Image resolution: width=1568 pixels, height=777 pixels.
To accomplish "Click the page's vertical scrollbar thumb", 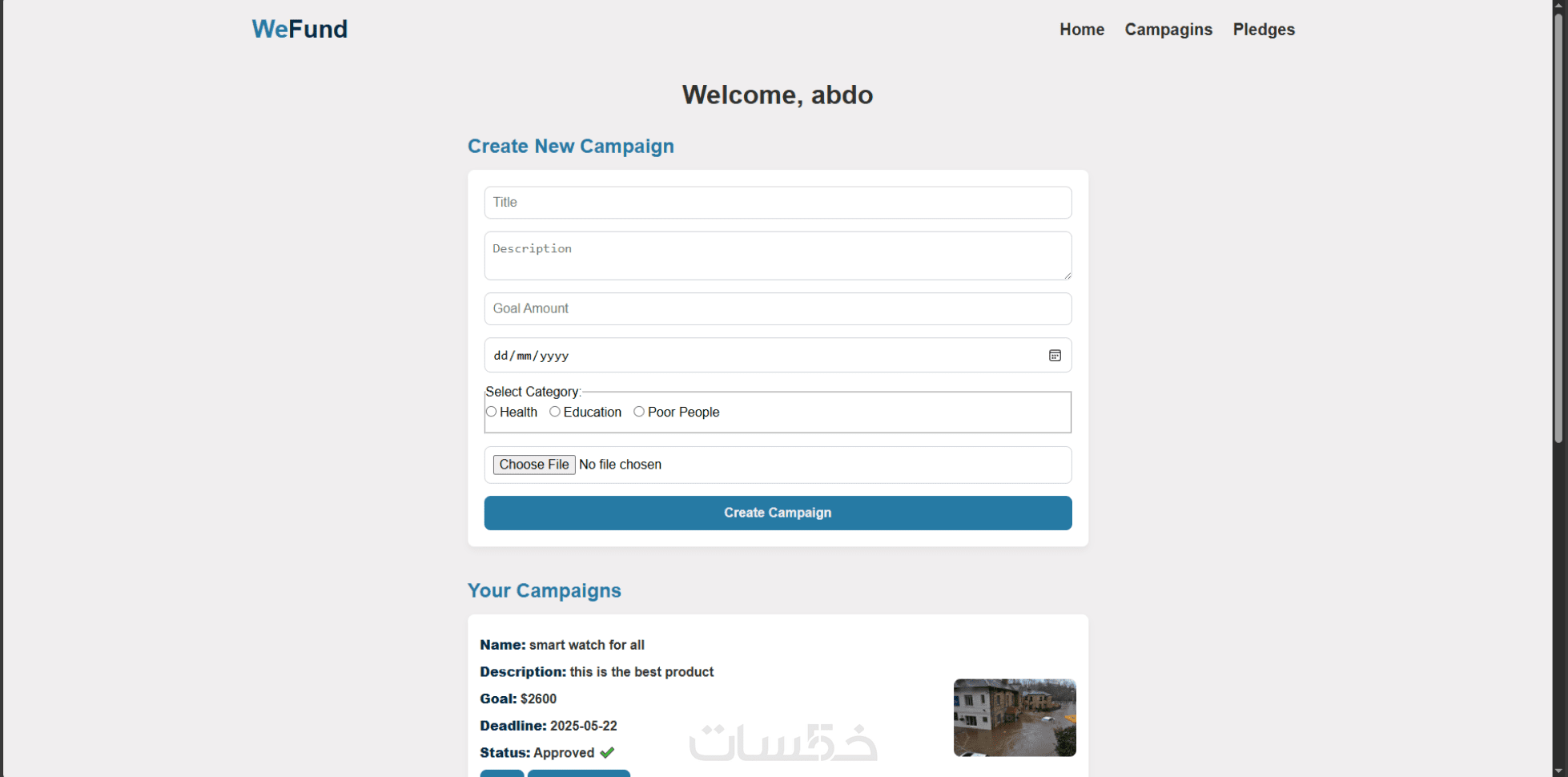I will [x=1558, y=224].
